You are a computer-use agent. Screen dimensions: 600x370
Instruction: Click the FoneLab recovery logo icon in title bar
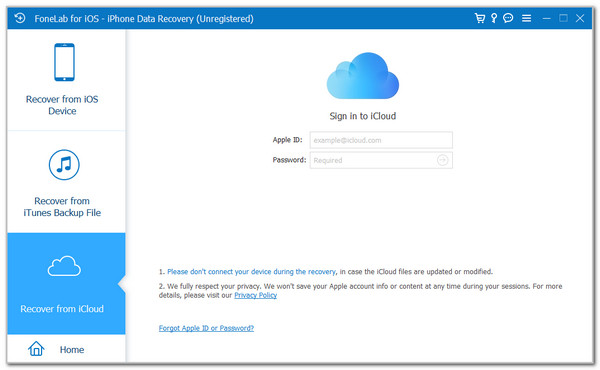20,18
